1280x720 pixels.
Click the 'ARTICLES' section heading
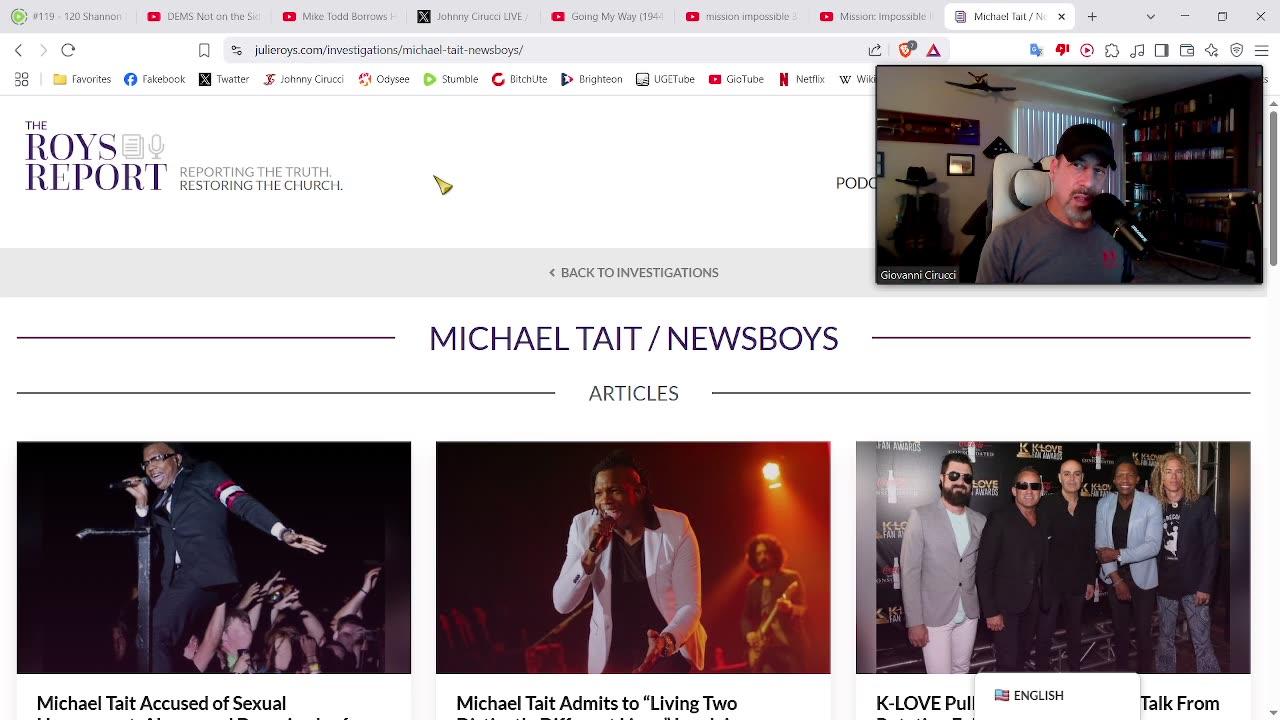tap(634, 393)
